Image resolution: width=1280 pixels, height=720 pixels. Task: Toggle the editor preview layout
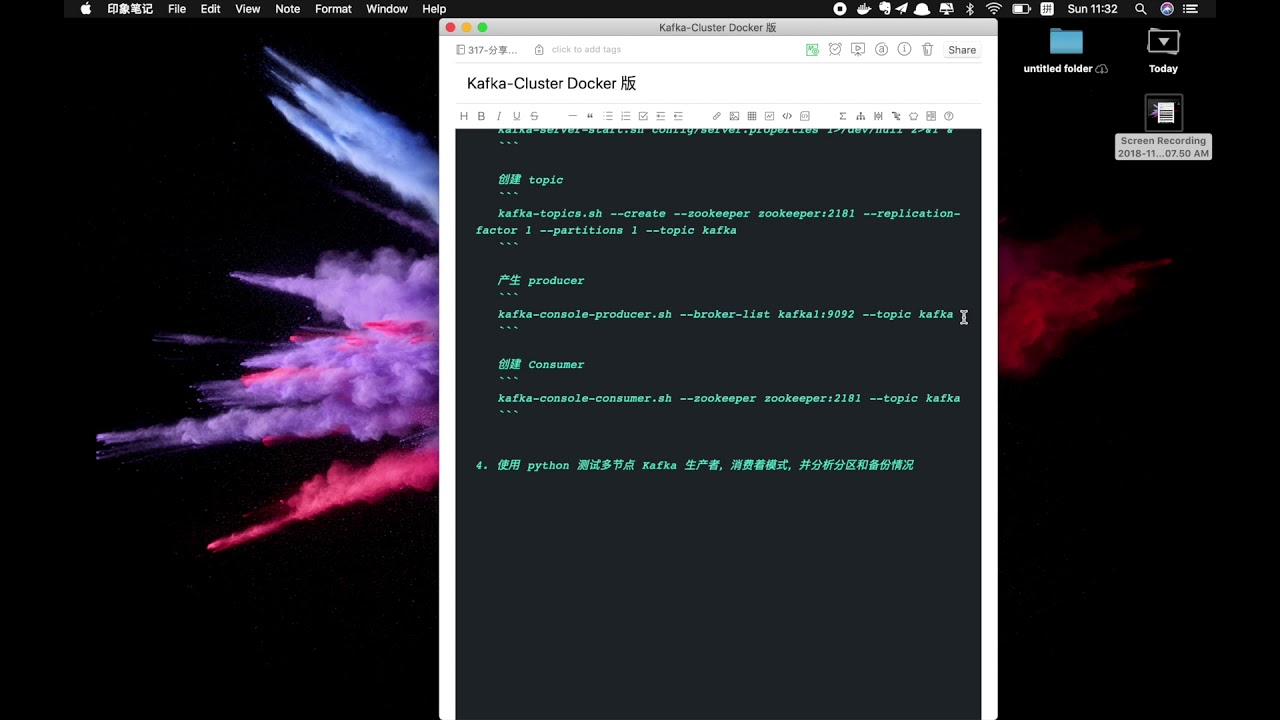click(931, 116)
